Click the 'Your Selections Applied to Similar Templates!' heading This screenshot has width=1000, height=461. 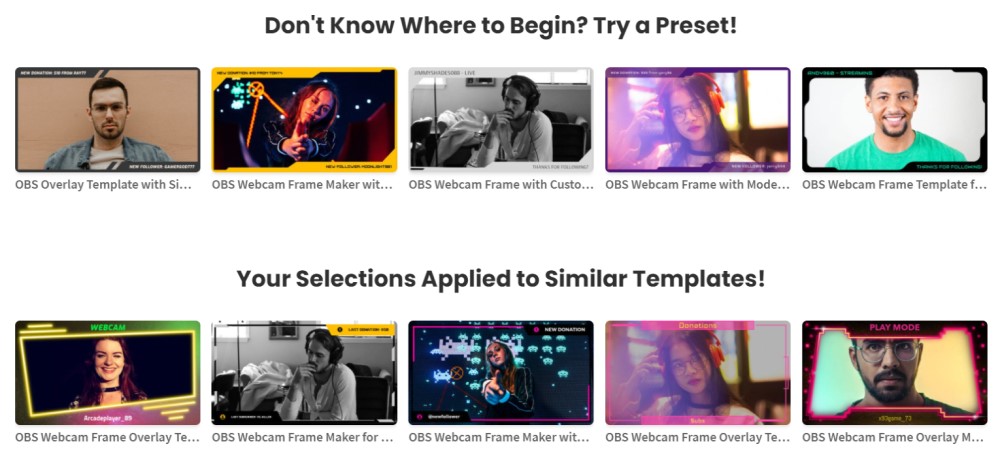(501, 279)
